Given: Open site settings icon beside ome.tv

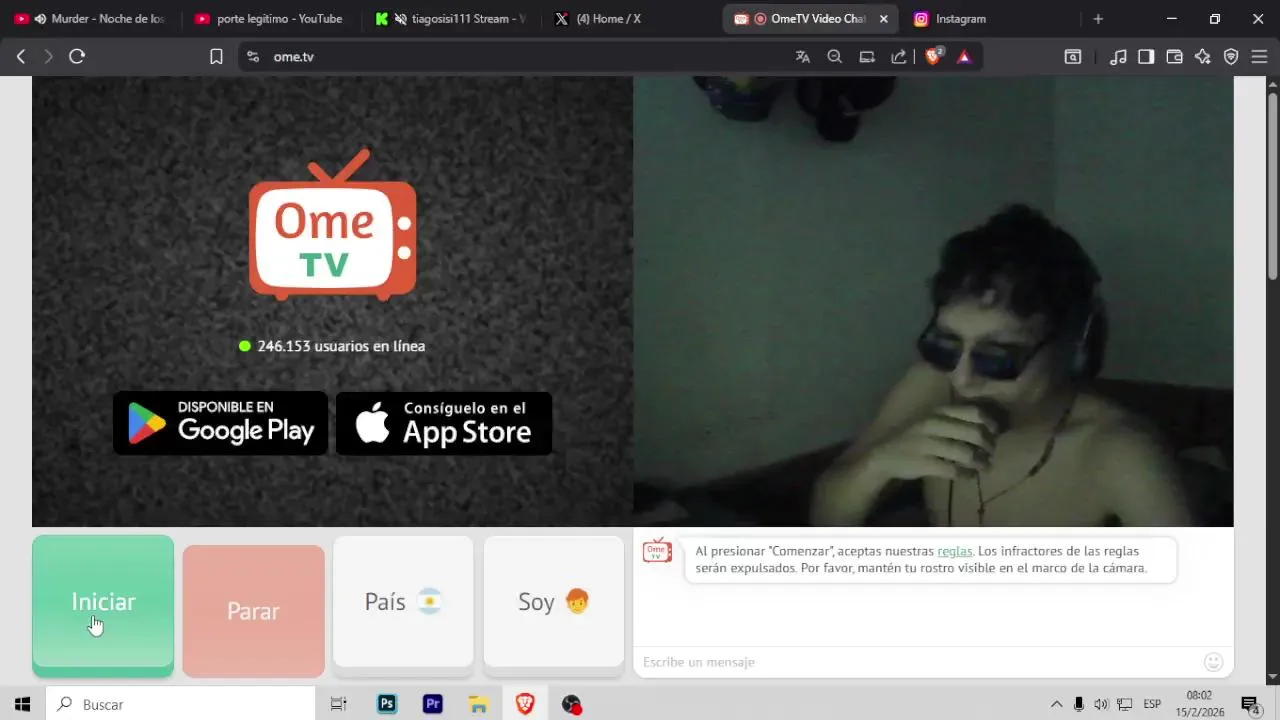Looking at the screenshot, I should (253, 57).
